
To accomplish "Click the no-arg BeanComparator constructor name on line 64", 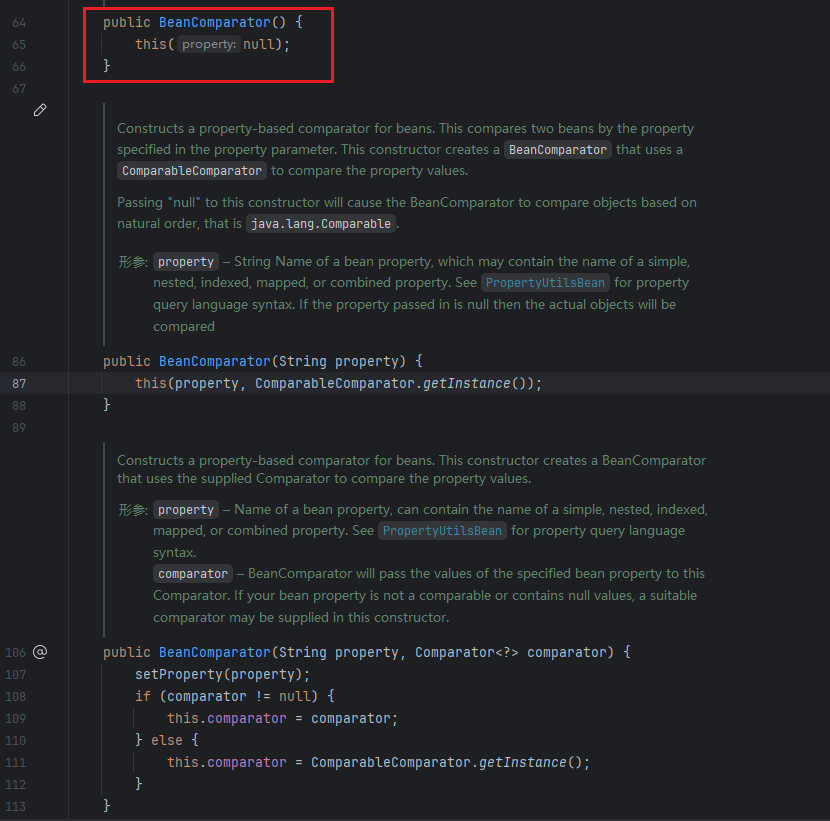I will click(x=214, y=22).
